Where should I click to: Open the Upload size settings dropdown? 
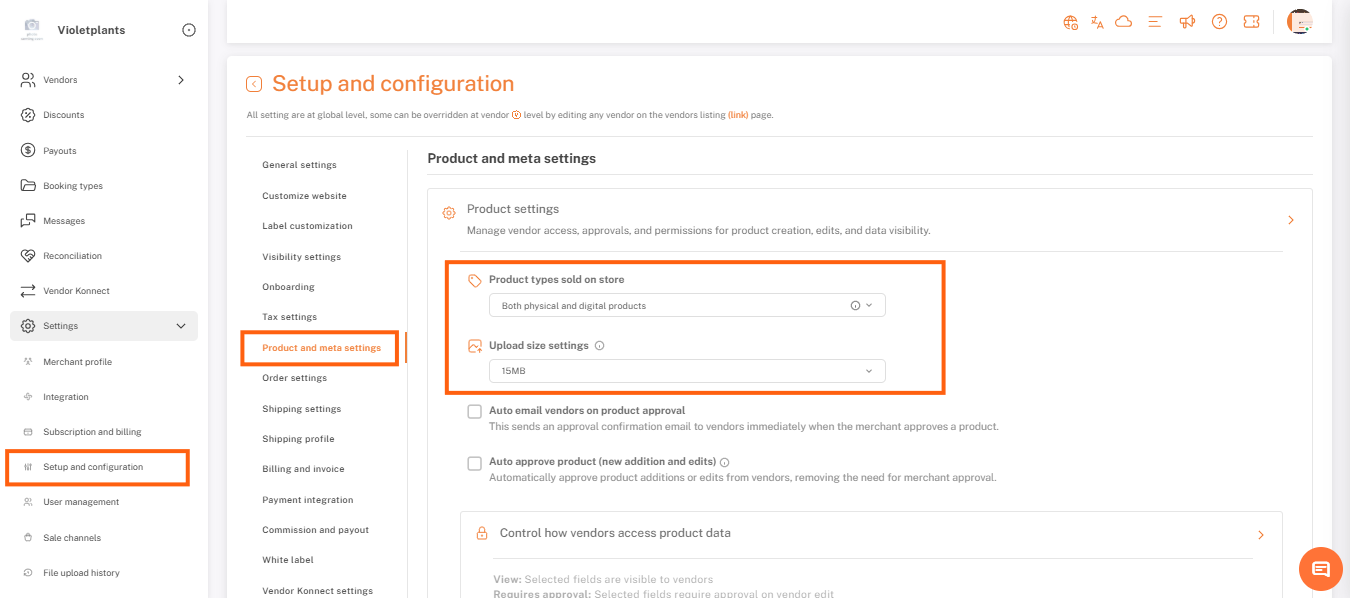(x=687, y=371)
